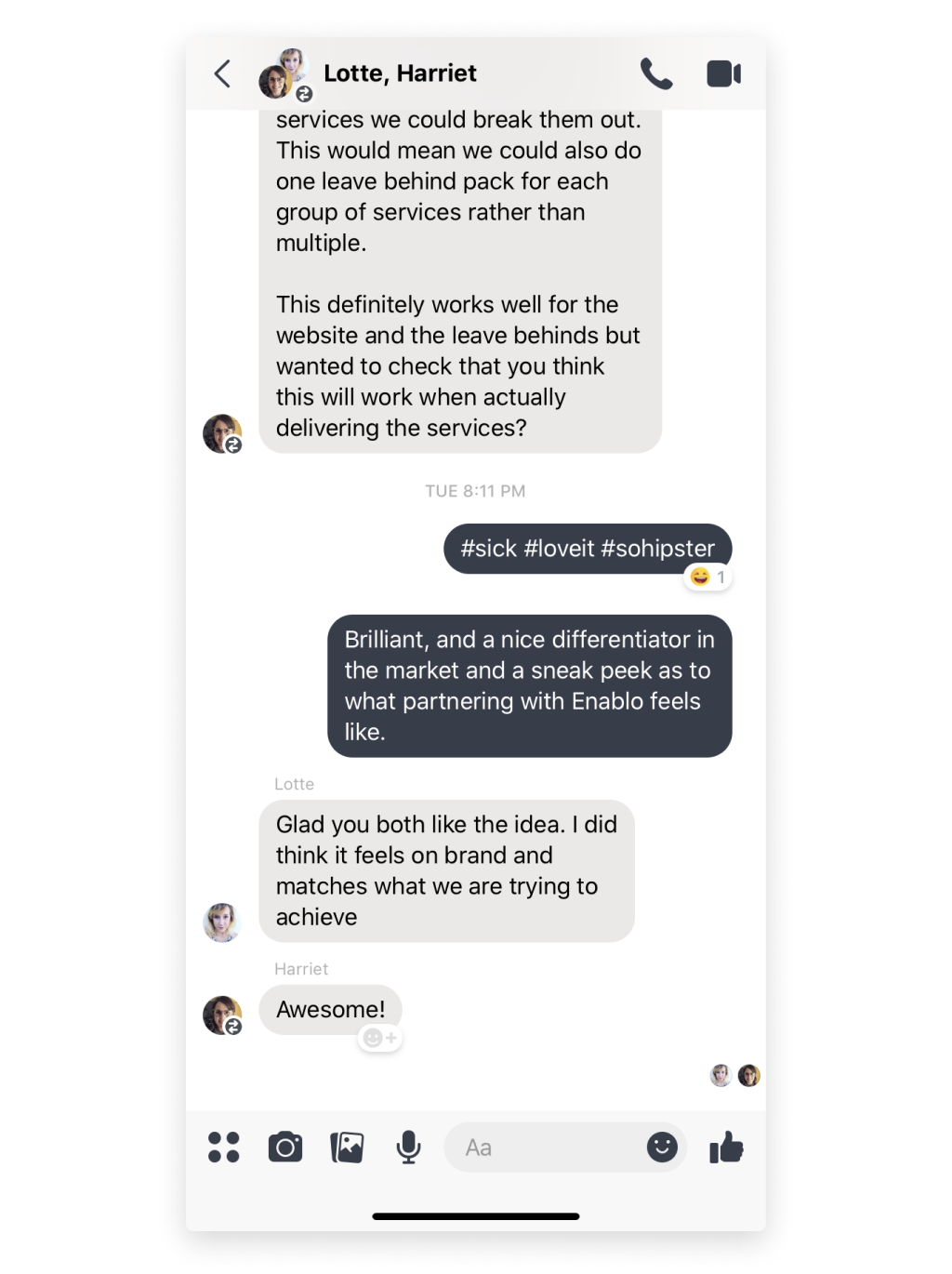The image size is (952, 1274).
Task: Record a voice message with the microphone
Action: pyautogui.click(x=408, y=1147)
